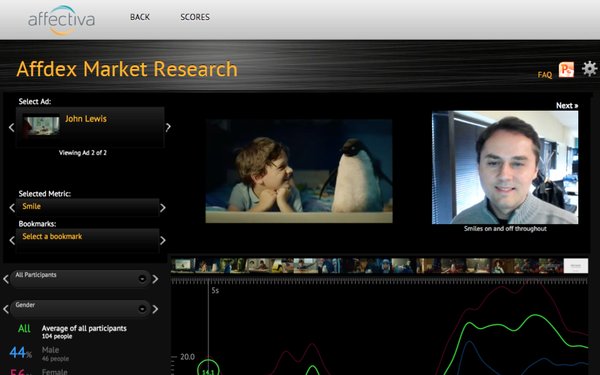Viewport: 600px width, 375px height.
Task: Click John Lewis ad title
Action: [86, 119]
